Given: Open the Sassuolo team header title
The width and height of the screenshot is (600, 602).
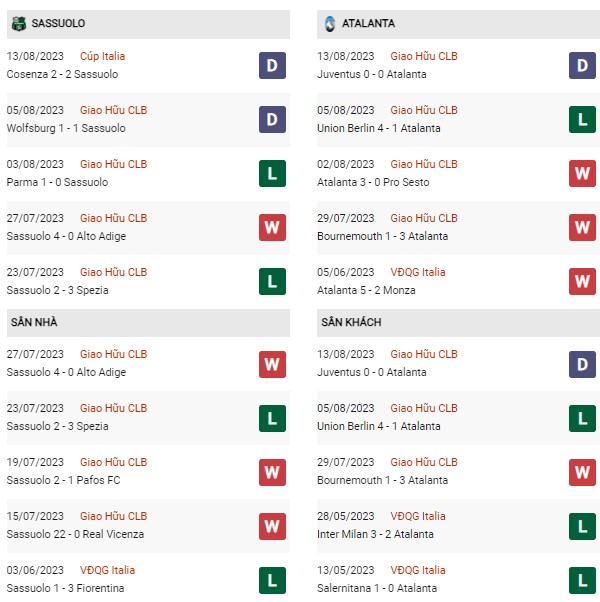Looking at the screenshot, I should [x=58, y=23].
